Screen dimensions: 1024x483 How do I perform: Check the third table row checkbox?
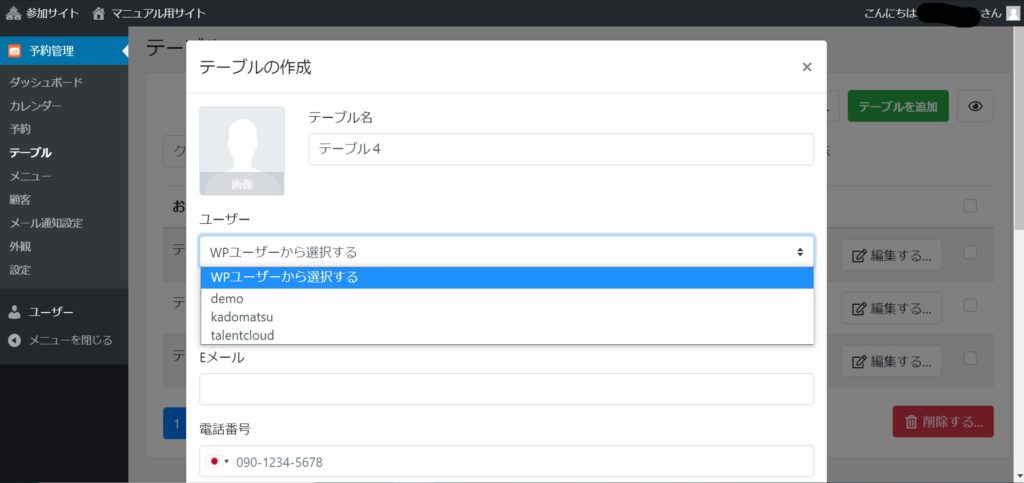click(x=969, y=358)
